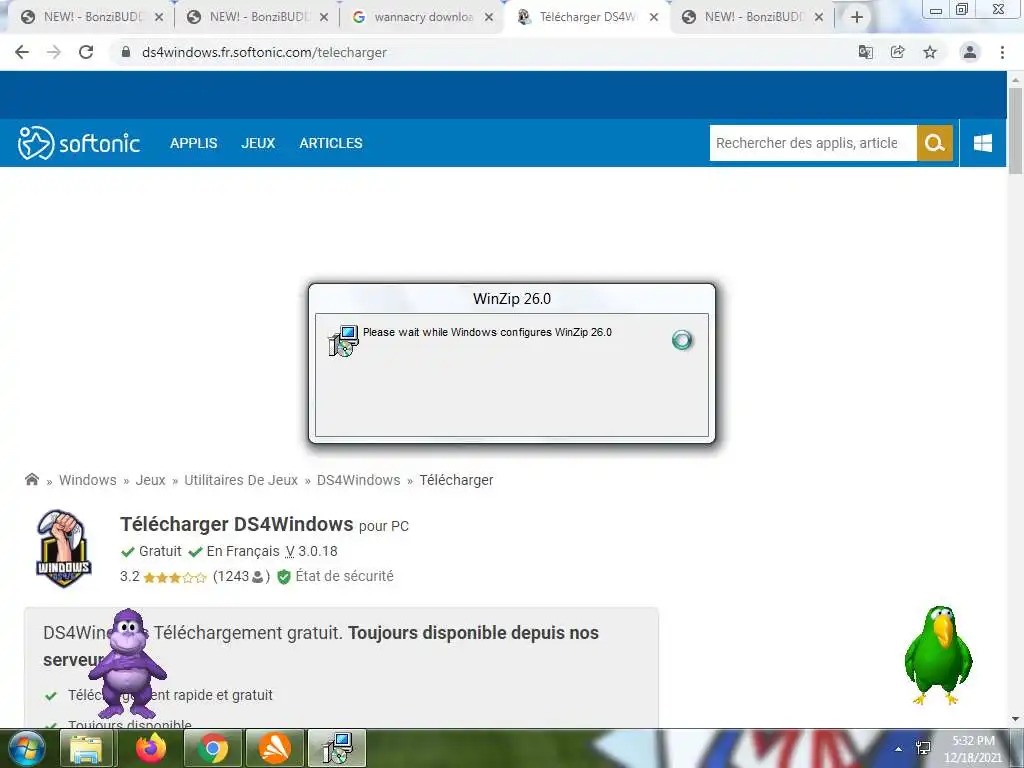Click the browser forward arrow
This screenshot has width=1024, height=768.
click(54, 52)
